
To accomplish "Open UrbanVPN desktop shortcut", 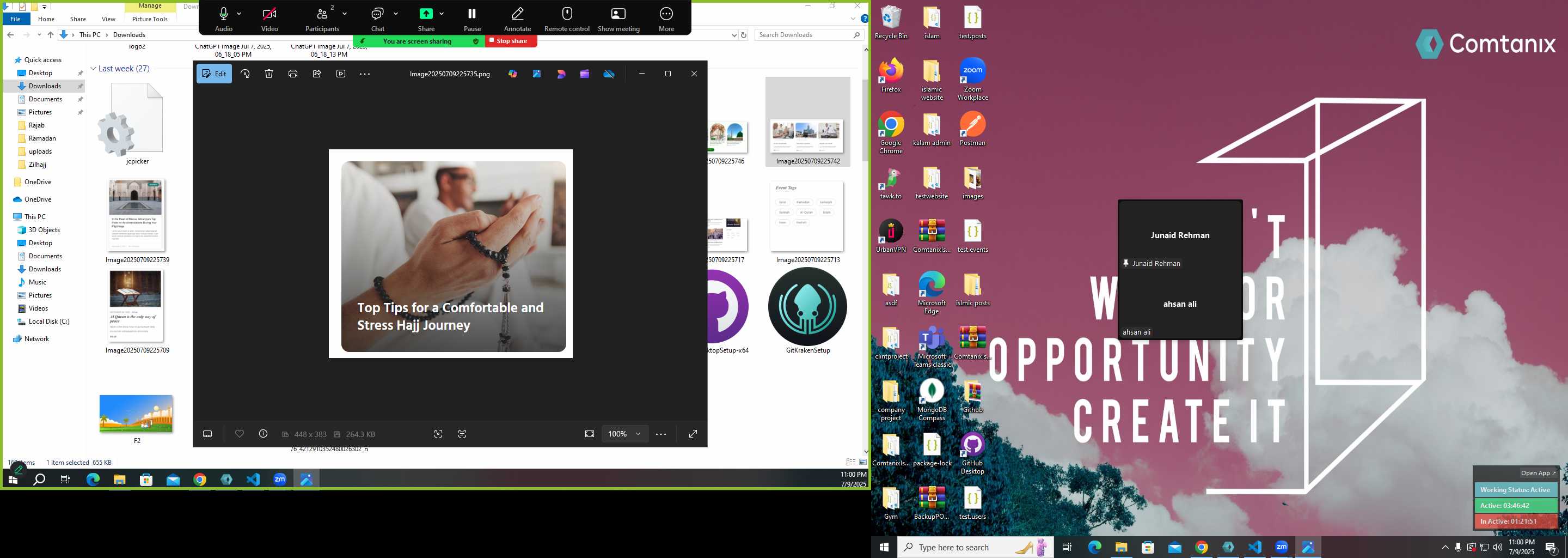I will [891, 236].
